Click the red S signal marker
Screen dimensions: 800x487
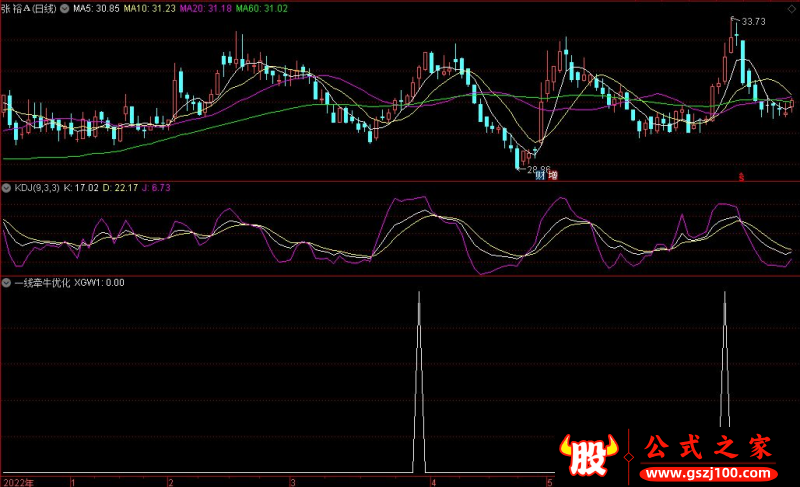(x=741, y=176)
